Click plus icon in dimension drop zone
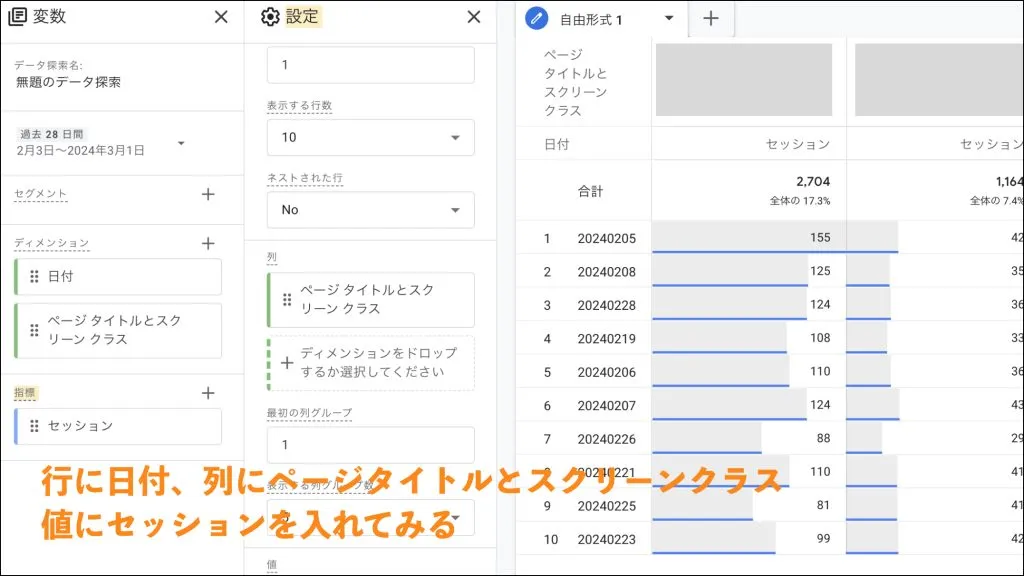1024x576 pixels. click(287, 363)
